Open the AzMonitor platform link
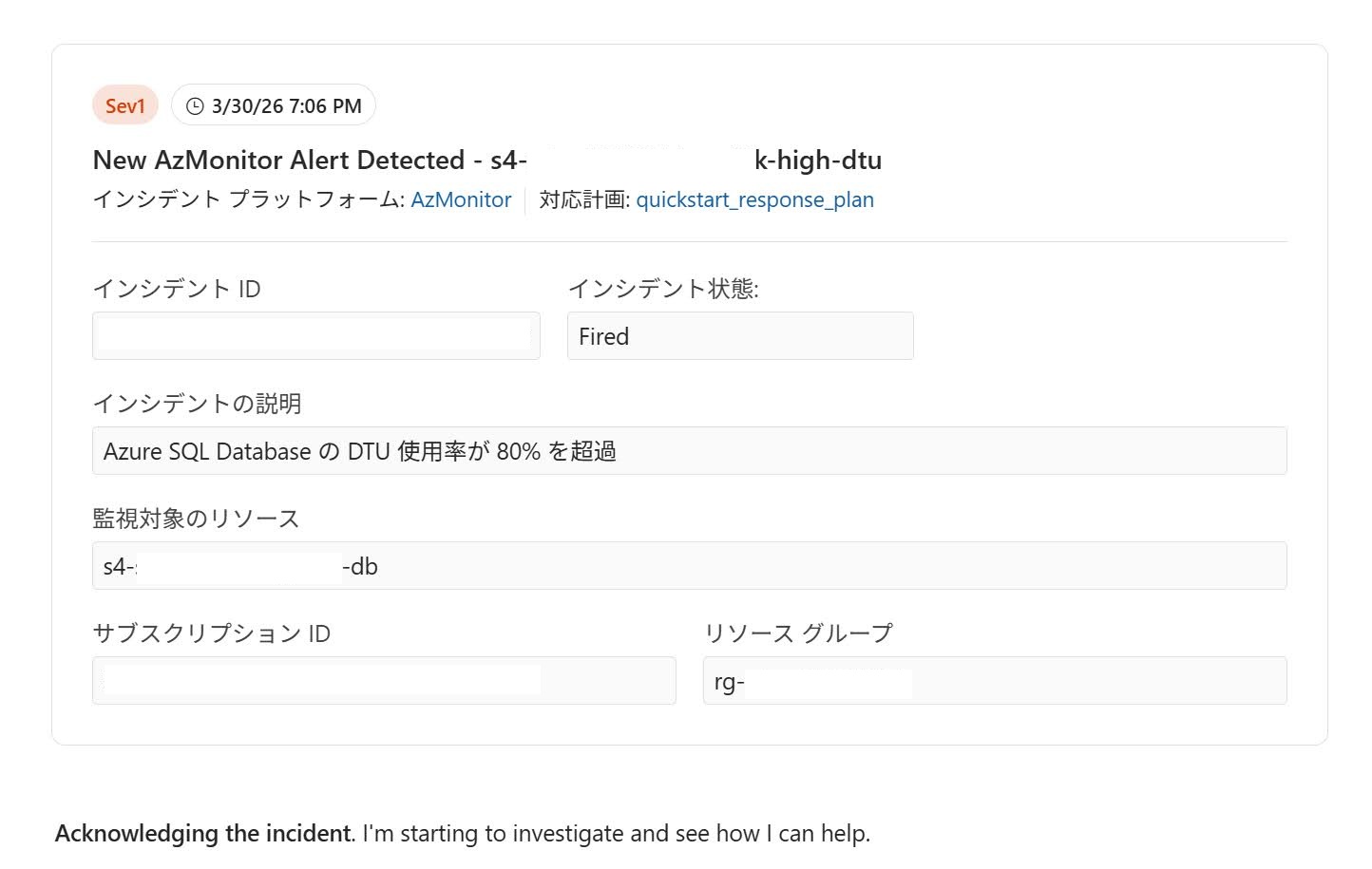The image size is (1372, 869). click(461, 199)
